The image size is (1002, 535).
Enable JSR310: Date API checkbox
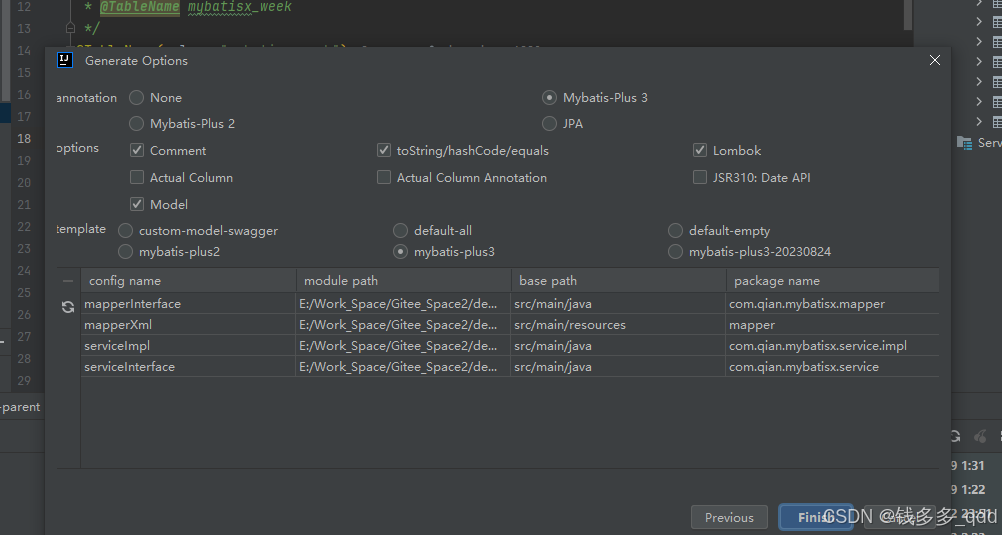pos(700,177)
